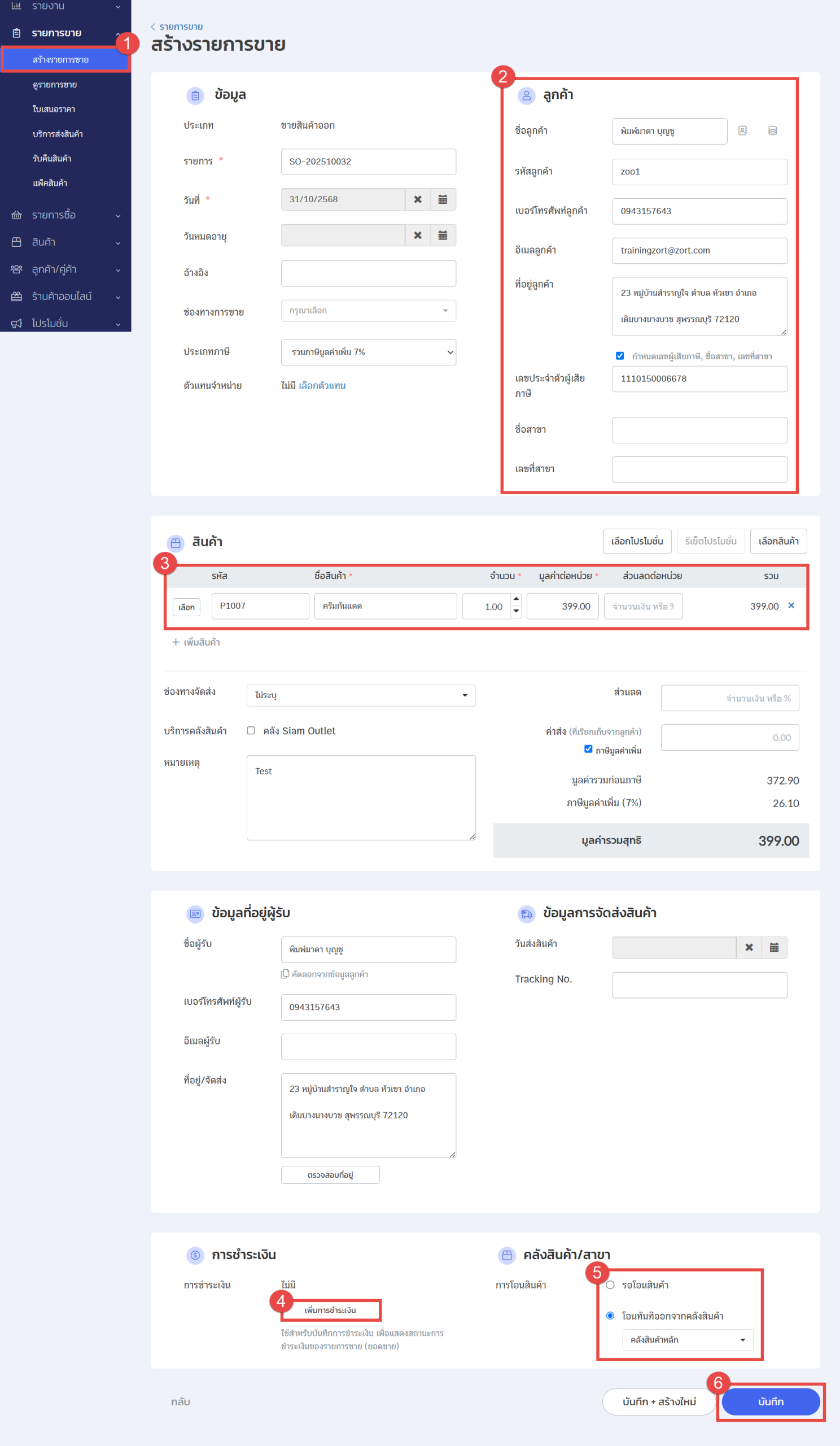Viewport: 840px width, 1446px height.
Task: Click the customer contact book icon
Action: coord(742,131)
